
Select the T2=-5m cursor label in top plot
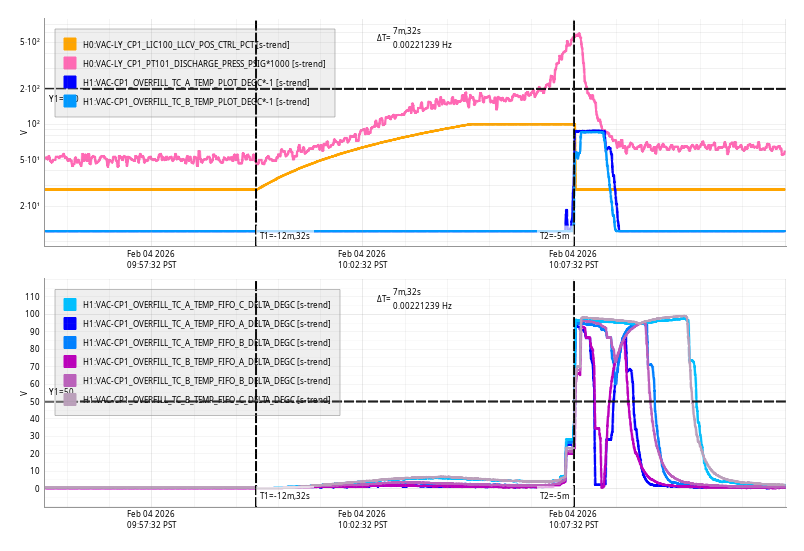click(554, 236)
